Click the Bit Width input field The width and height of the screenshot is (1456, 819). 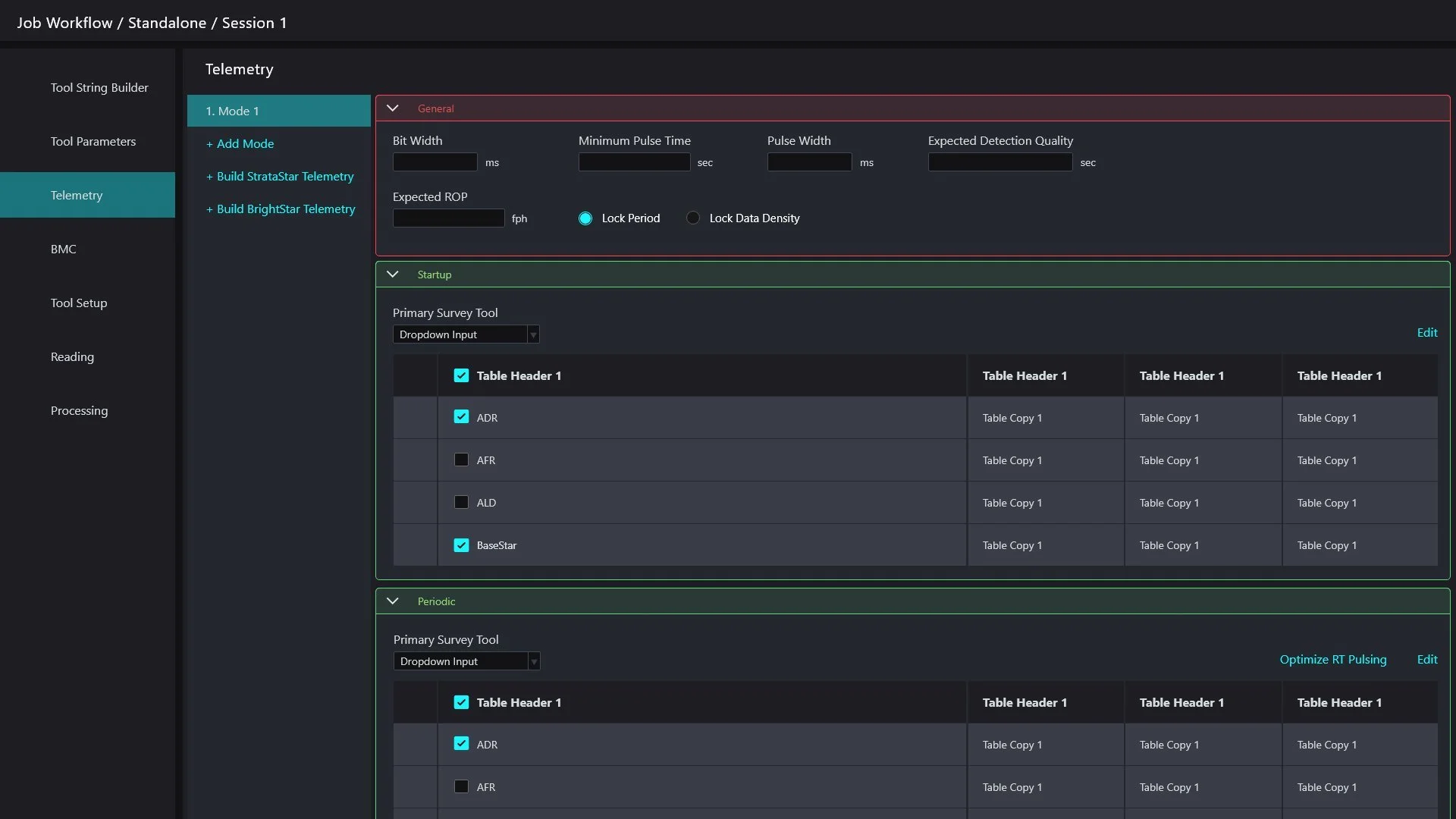435,162
